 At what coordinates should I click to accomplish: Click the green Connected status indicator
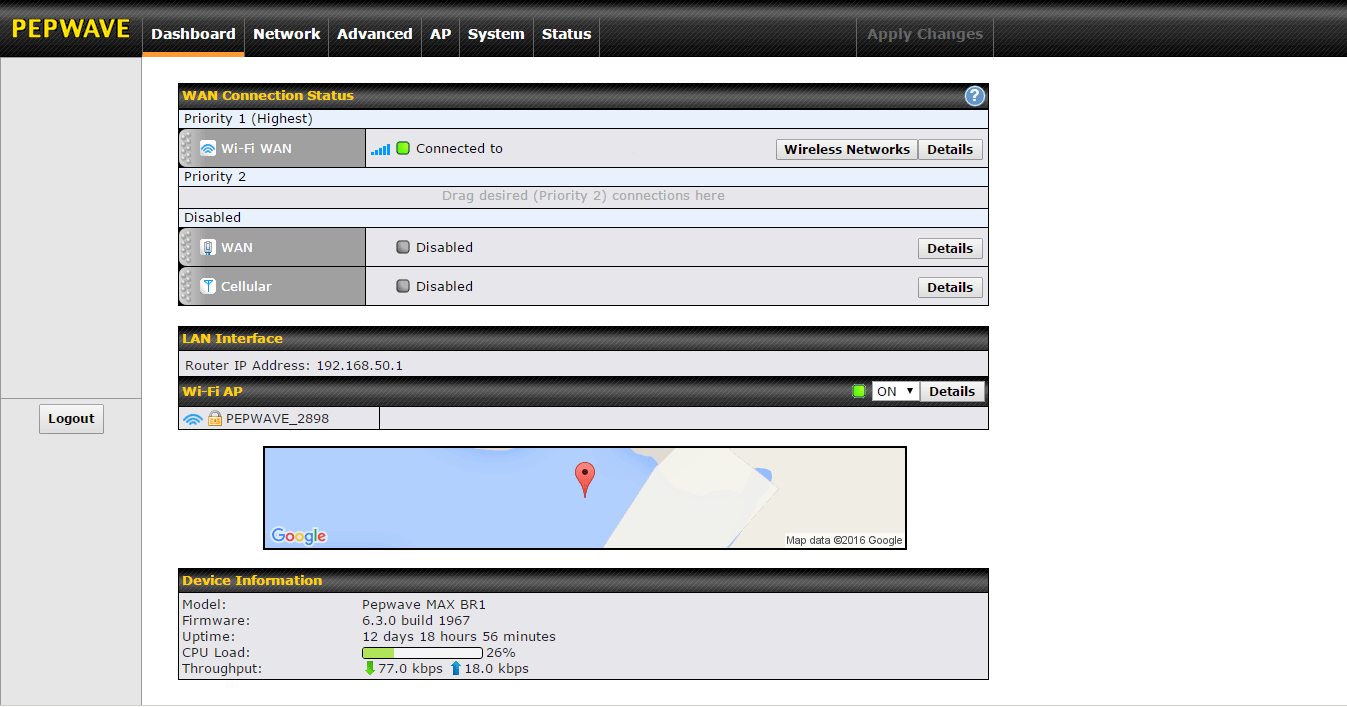pos(403,148)
